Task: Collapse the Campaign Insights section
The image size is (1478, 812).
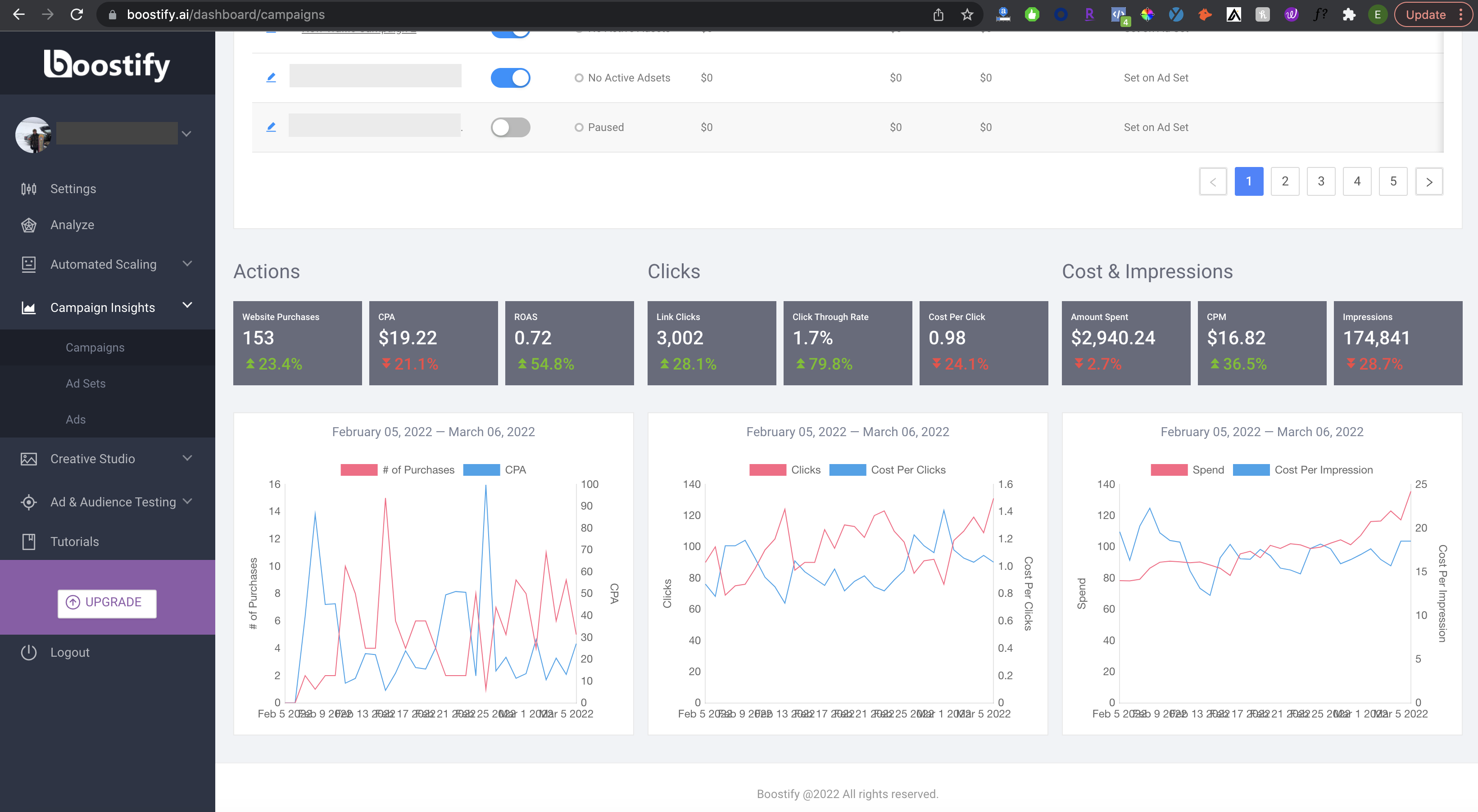Action: (x=186, y=306)
